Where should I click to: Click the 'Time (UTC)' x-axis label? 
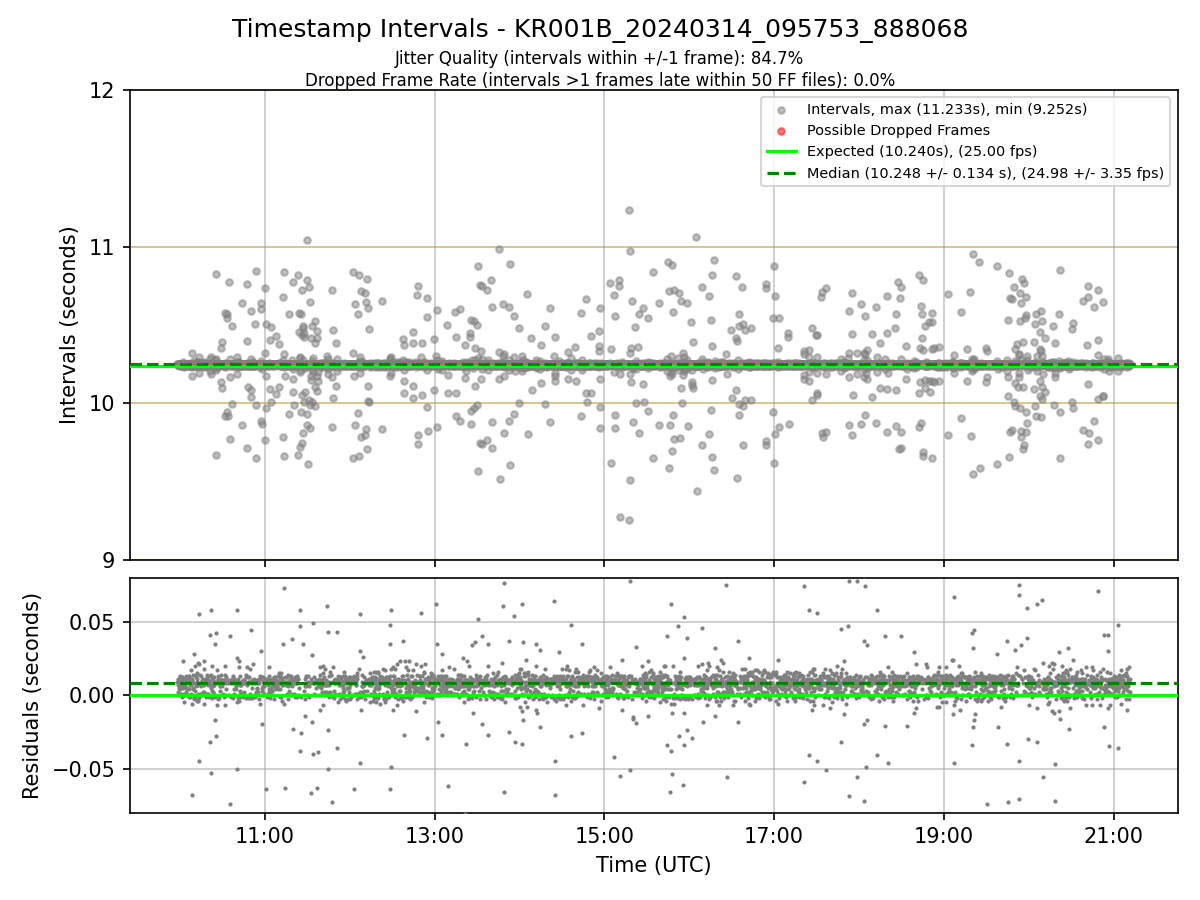pos(653,865)
